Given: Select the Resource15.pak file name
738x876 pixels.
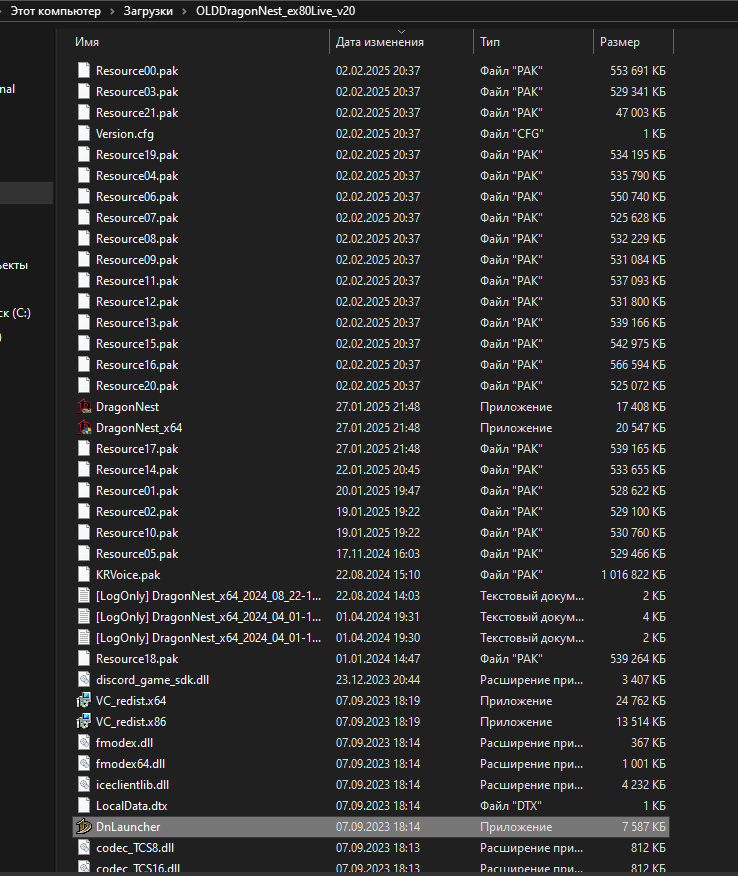Looking at the screenshot, I should 137,344.
